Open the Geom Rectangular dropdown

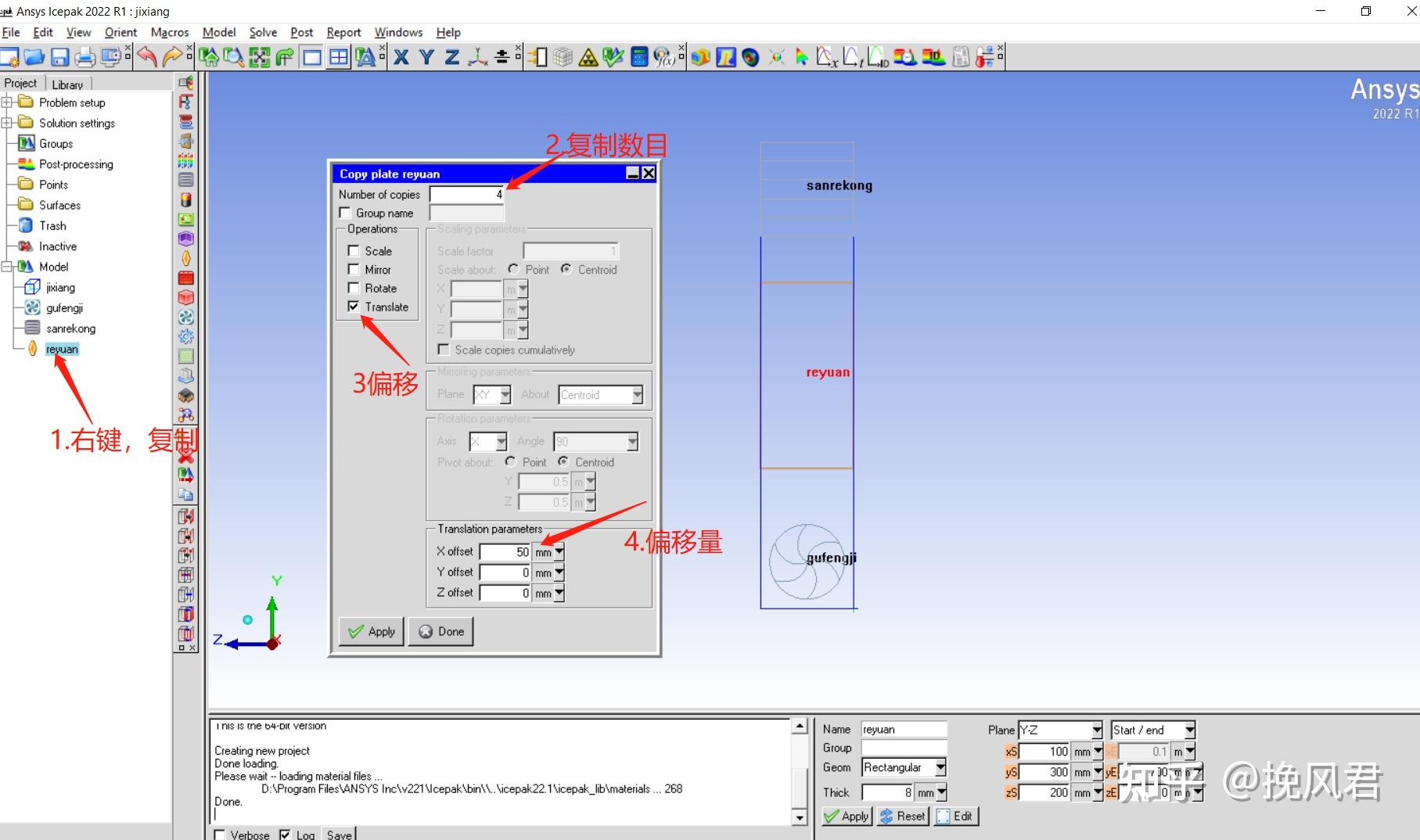point(940,767)
